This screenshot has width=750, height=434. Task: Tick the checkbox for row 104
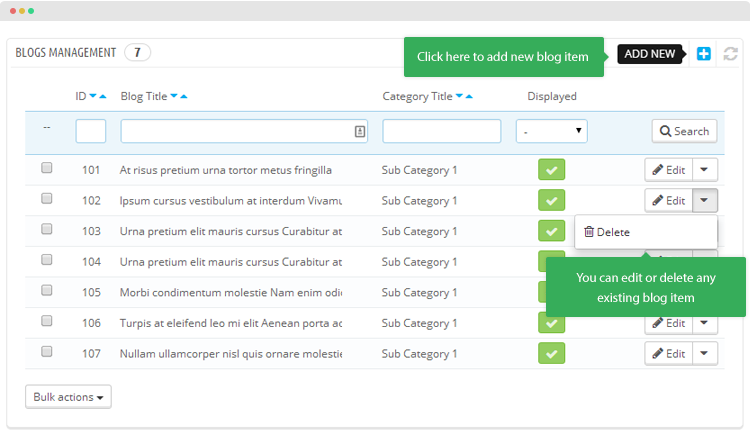(x=46, y=259)
